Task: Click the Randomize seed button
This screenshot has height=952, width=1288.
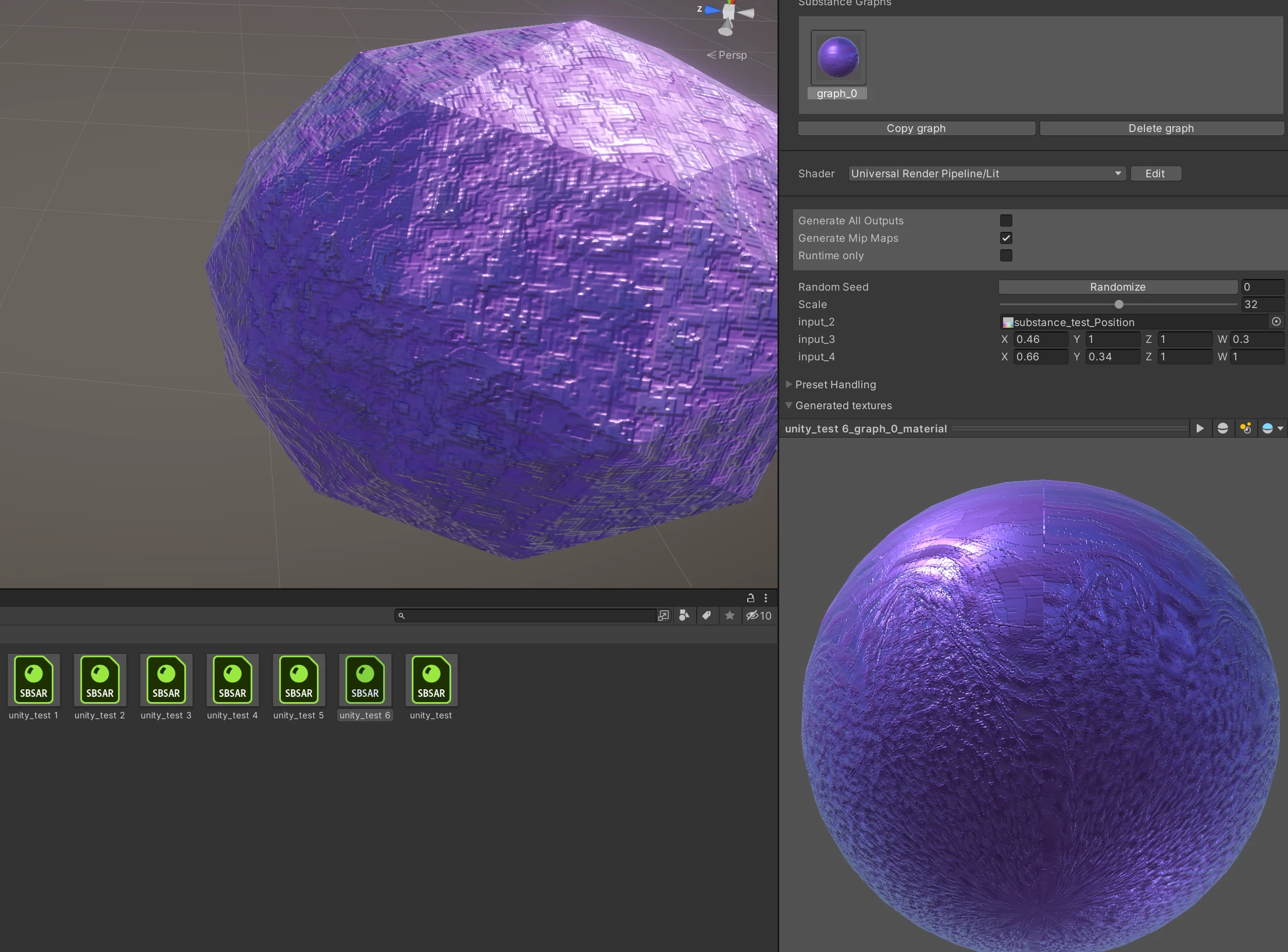Action: pyautogui.click(x=1117, y=287)
